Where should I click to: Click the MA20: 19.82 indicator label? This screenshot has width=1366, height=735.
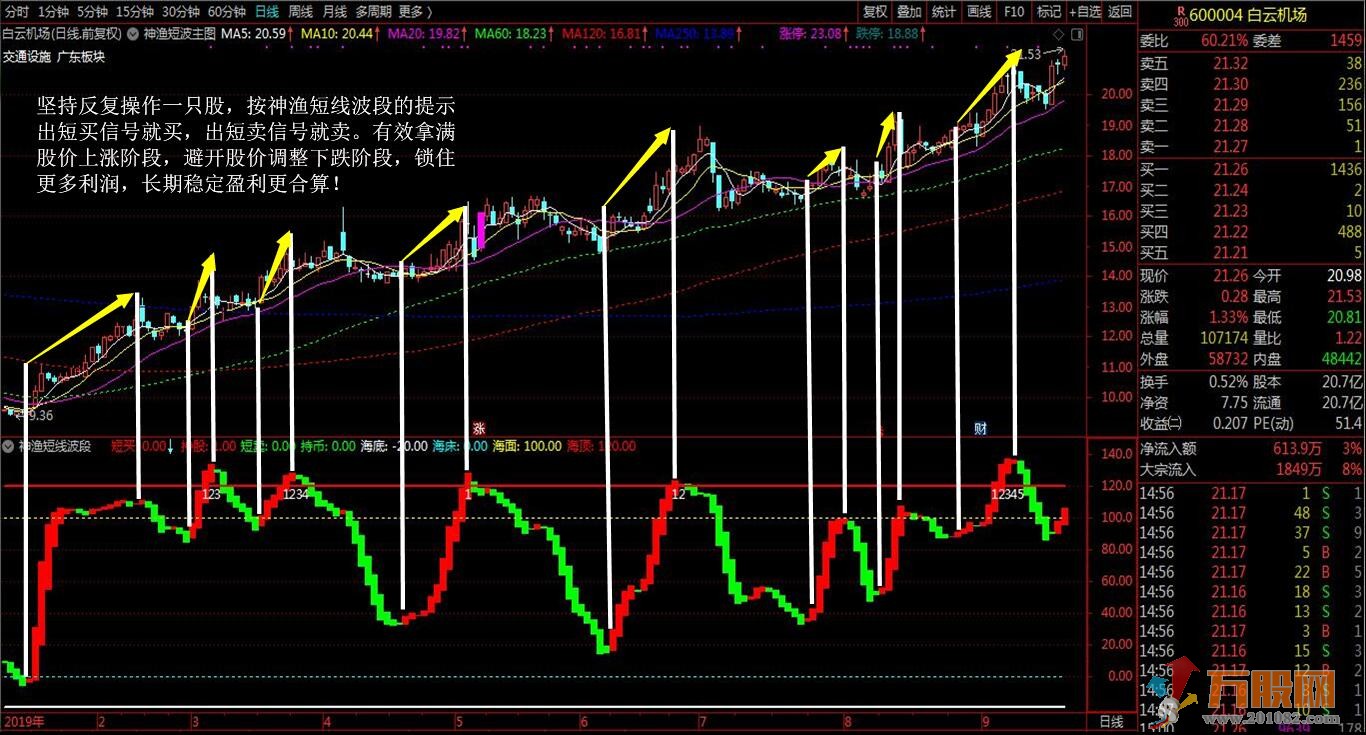tap(425, 33)
